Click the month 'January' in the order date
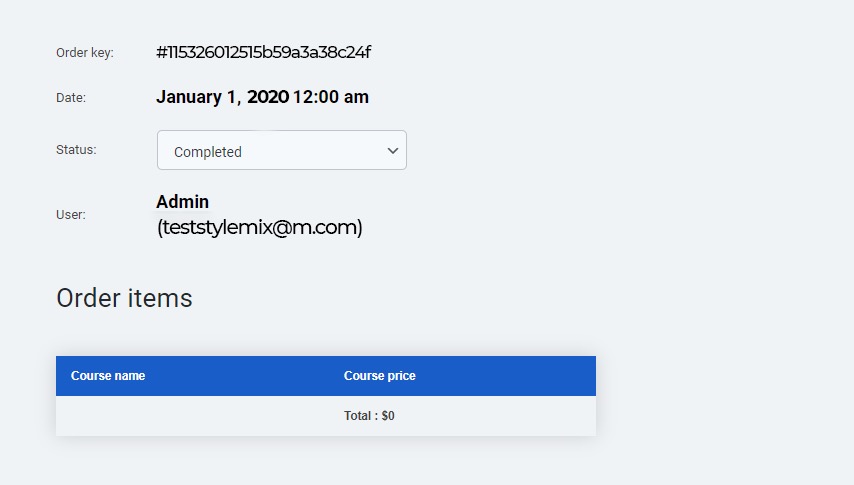 pyautogui.click(x=188, y=97)
